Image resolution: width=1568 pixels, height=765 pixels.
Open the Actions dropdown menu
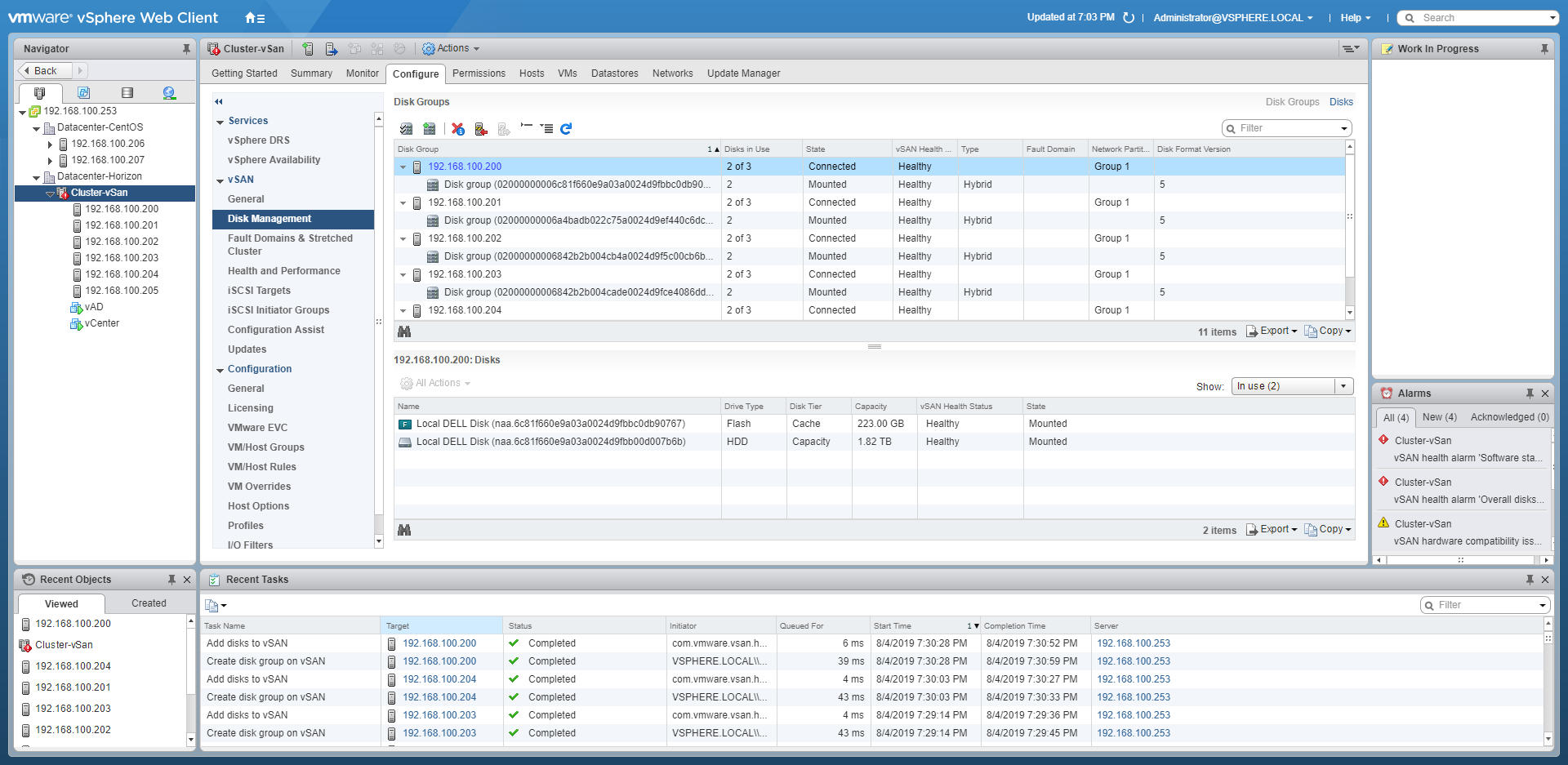451,49
